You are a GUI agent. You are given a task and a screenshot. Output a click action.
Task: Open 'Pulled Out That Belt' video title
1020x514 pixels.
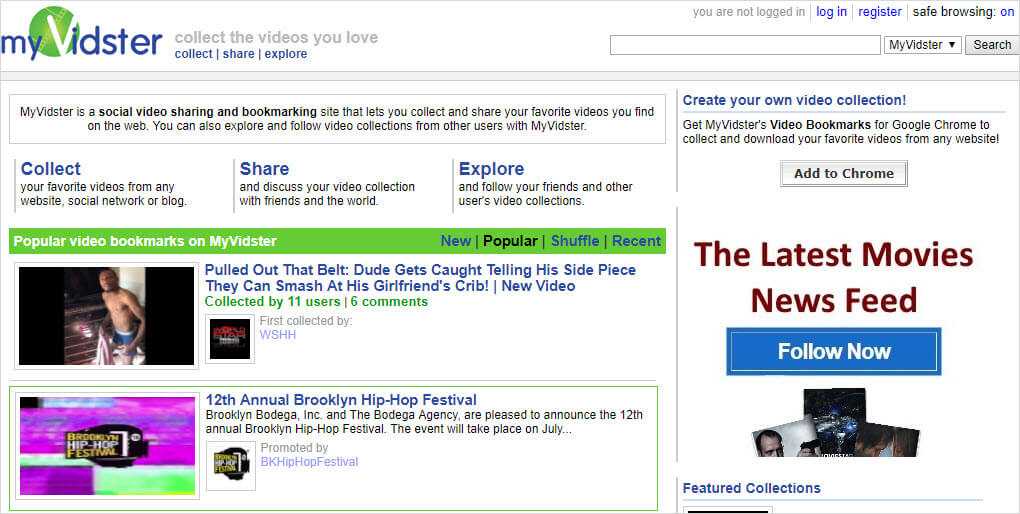coord(420,278)
